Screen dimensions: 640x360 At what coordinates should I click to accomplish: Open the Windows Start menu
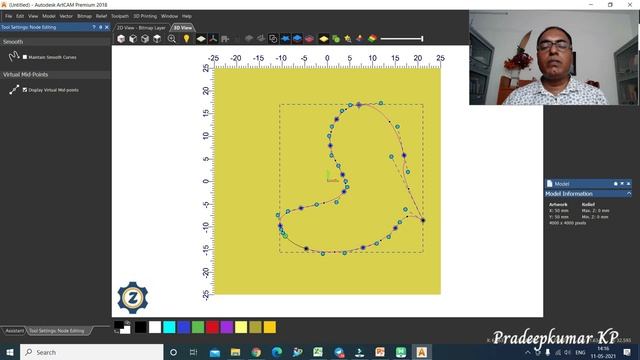pyautogui.click(x=10, y=352)
